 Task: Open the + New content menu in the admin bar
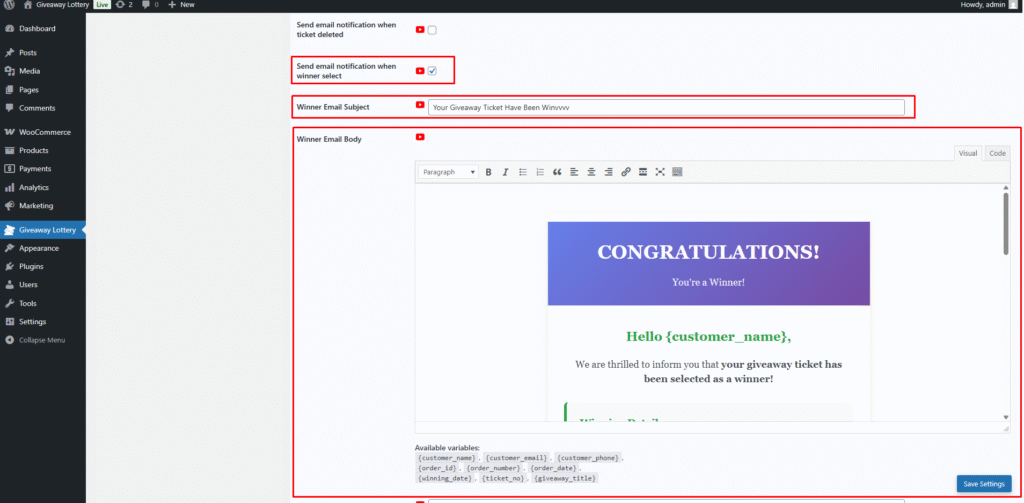(x=181, y=5)
